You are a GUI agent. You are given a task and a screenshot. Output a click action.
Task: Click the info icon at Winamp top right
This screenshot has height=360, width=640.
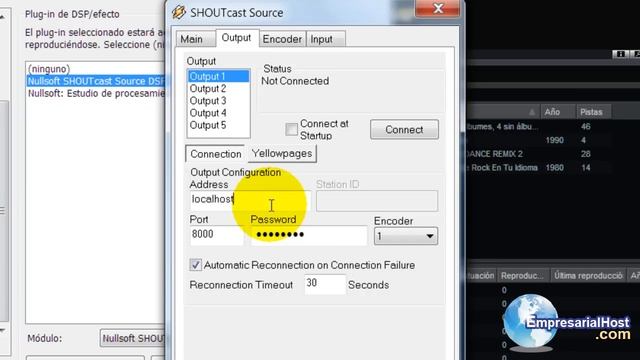point(620,54)
